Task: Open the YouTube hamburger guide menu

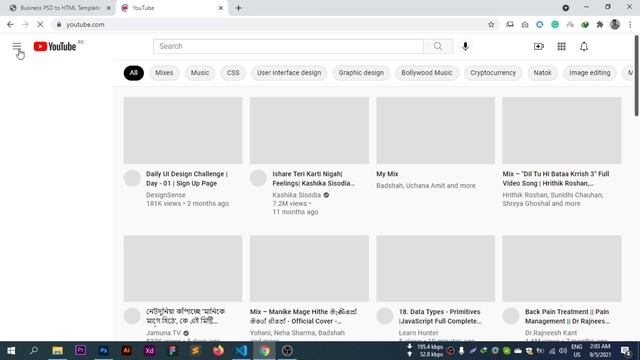Action: click(17, 47)
